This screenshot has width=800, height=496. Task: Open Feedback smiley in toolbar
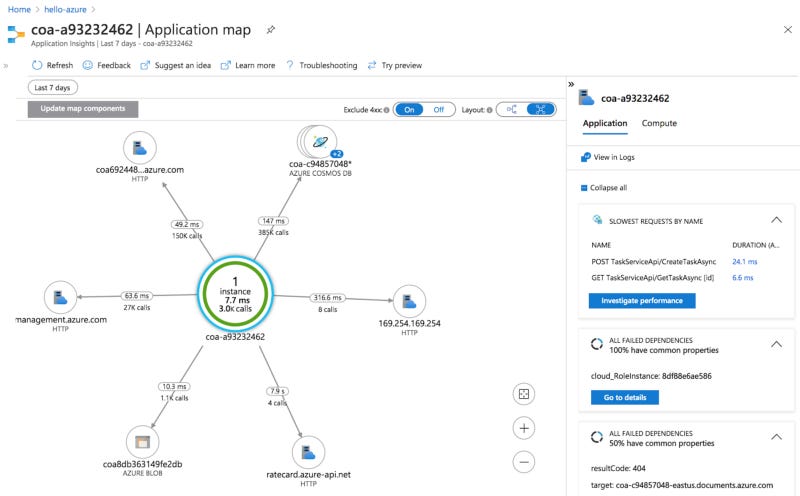88,65
